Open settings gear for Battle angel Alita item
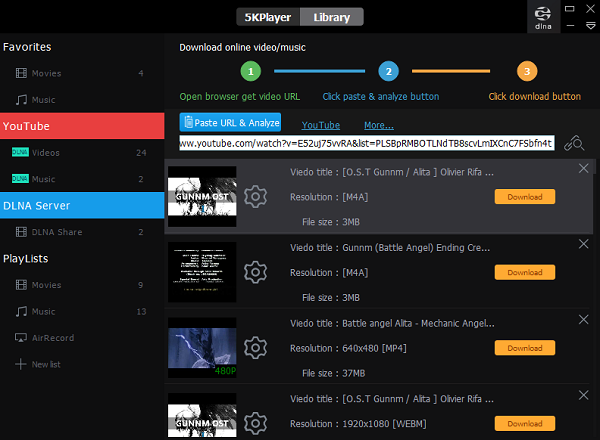Image resolution: width=600 pixels, height=440 pixels. (255, 347)
